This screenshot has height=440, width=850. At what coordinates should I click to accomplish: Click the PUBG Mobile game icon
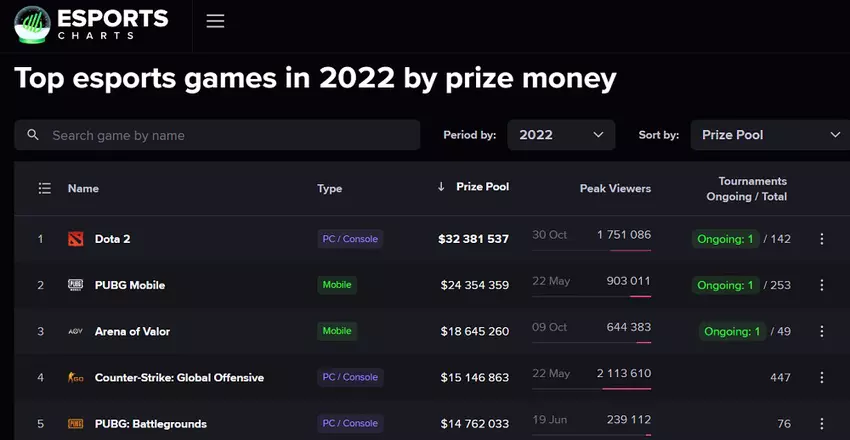pos(76,285)
